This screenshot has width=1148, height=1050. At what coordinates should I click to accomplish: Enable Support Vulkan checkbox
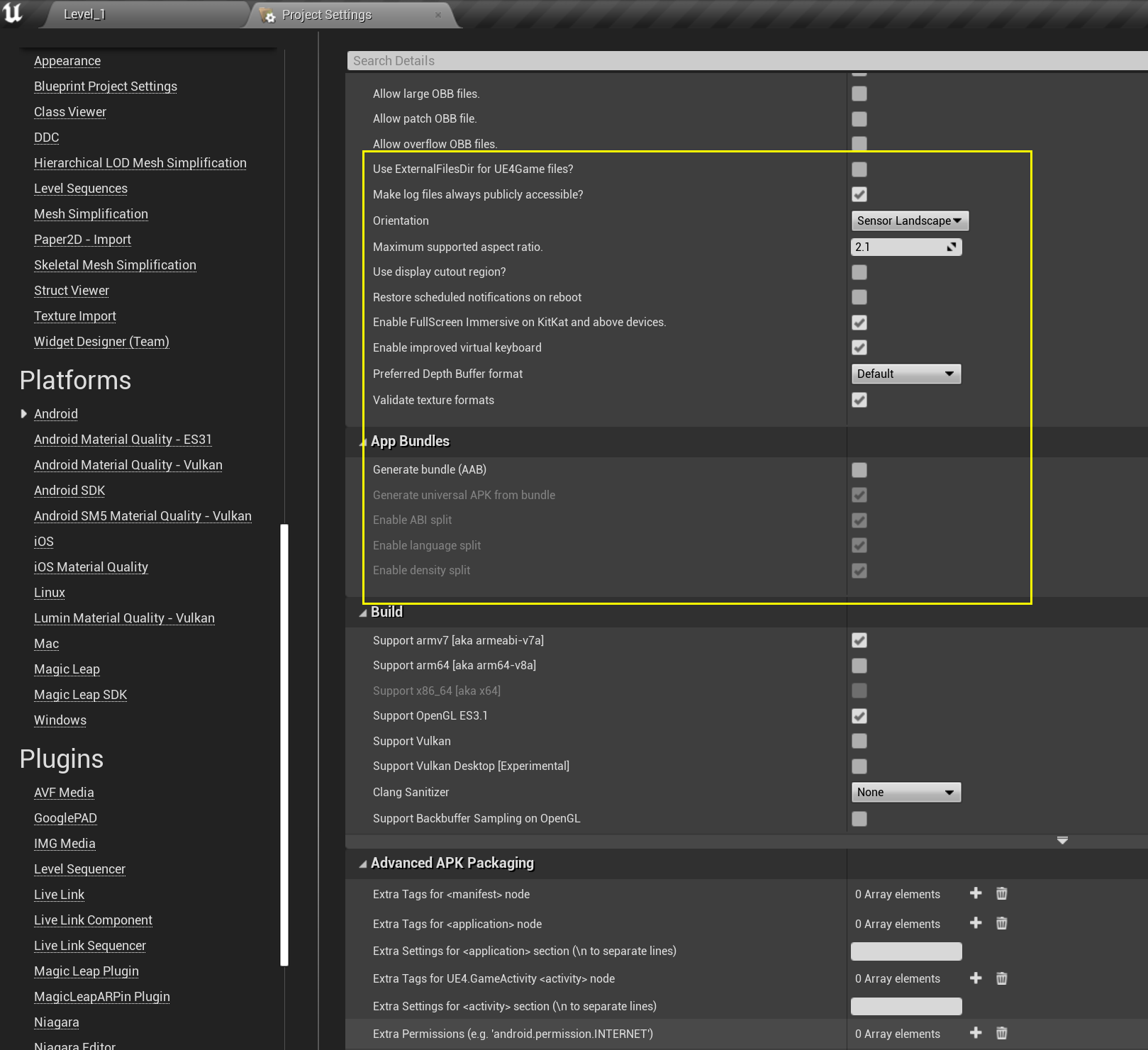tap(859, 741)
